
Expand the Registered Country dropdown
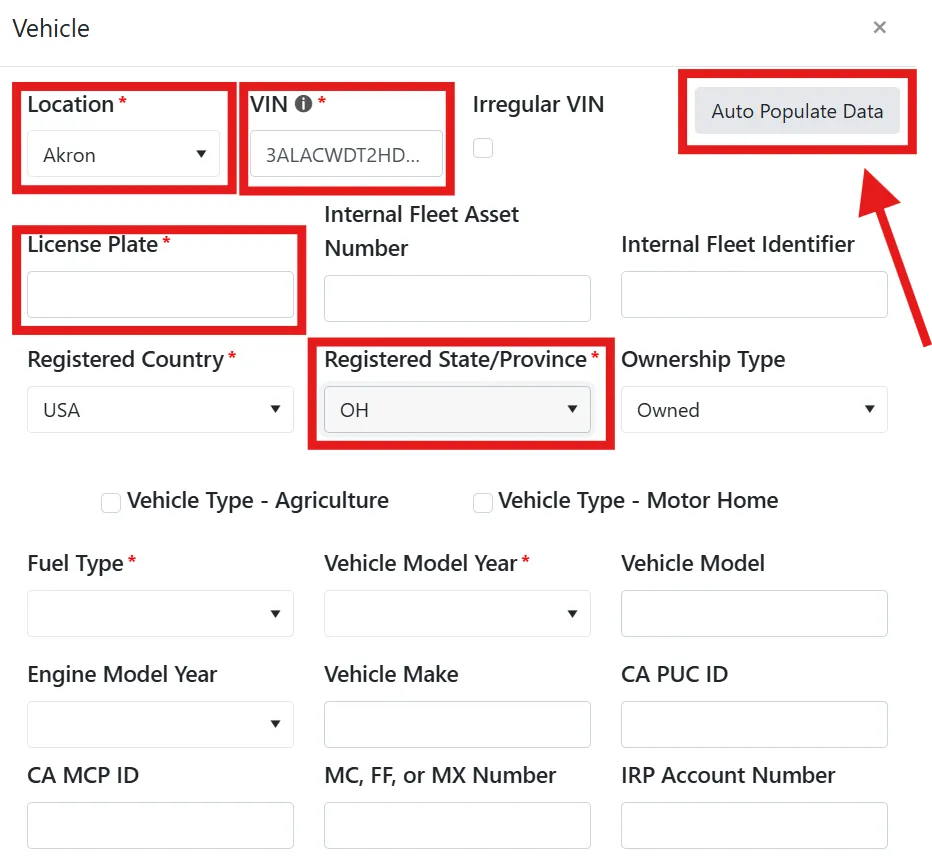click(160, 409)
